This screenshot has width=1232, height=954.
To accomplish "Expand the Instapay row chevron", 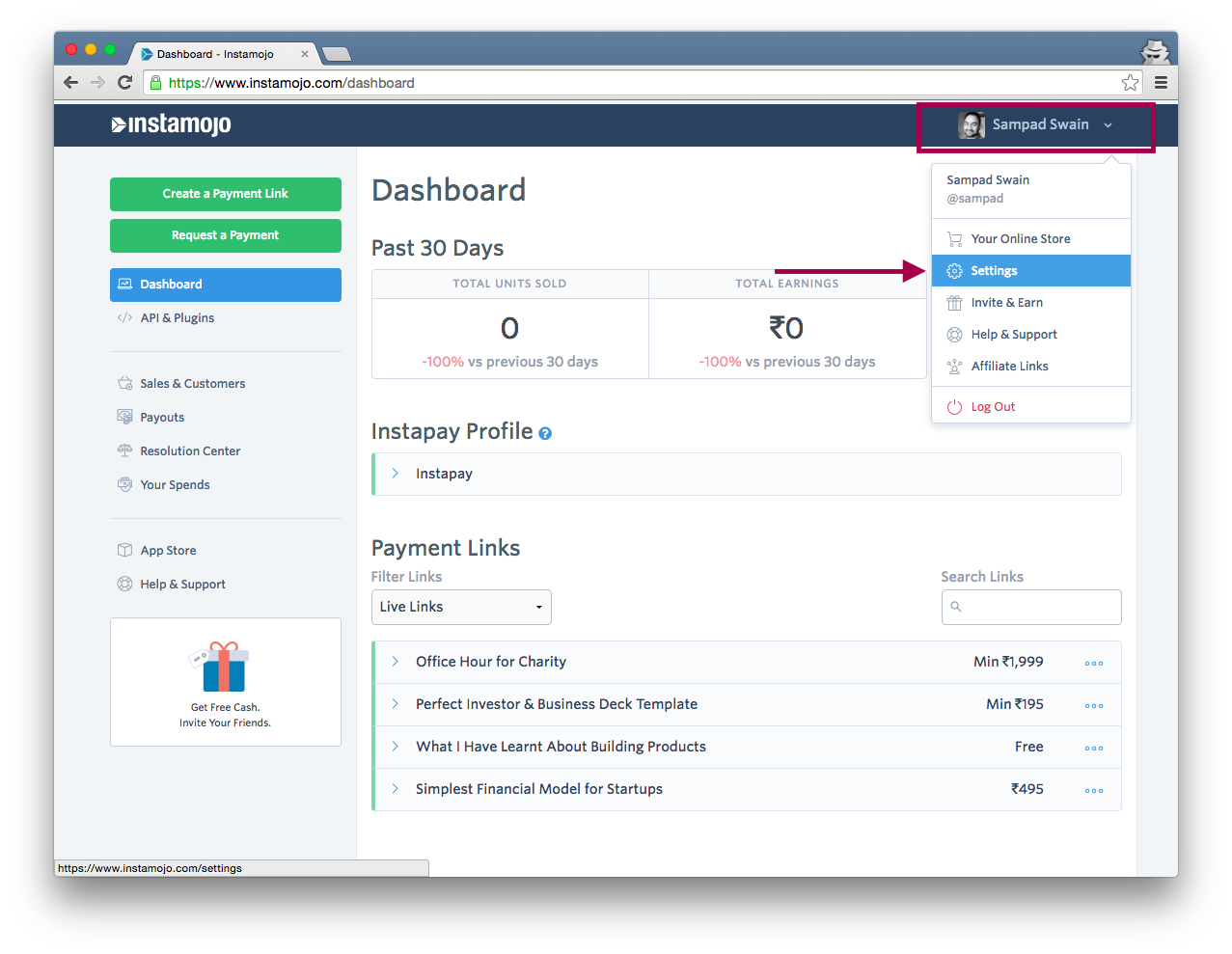I will point(395,474).
